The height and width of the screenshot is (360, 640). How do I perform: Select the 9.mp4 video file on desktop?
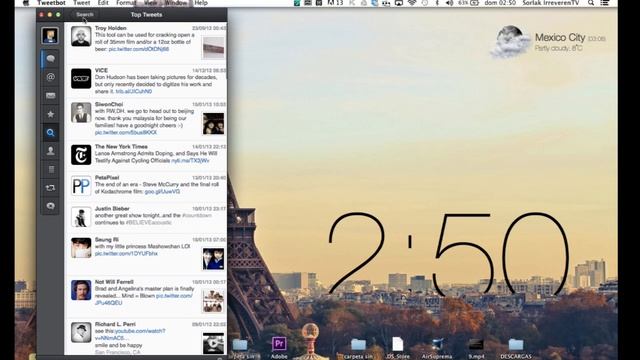pos(476,344)
